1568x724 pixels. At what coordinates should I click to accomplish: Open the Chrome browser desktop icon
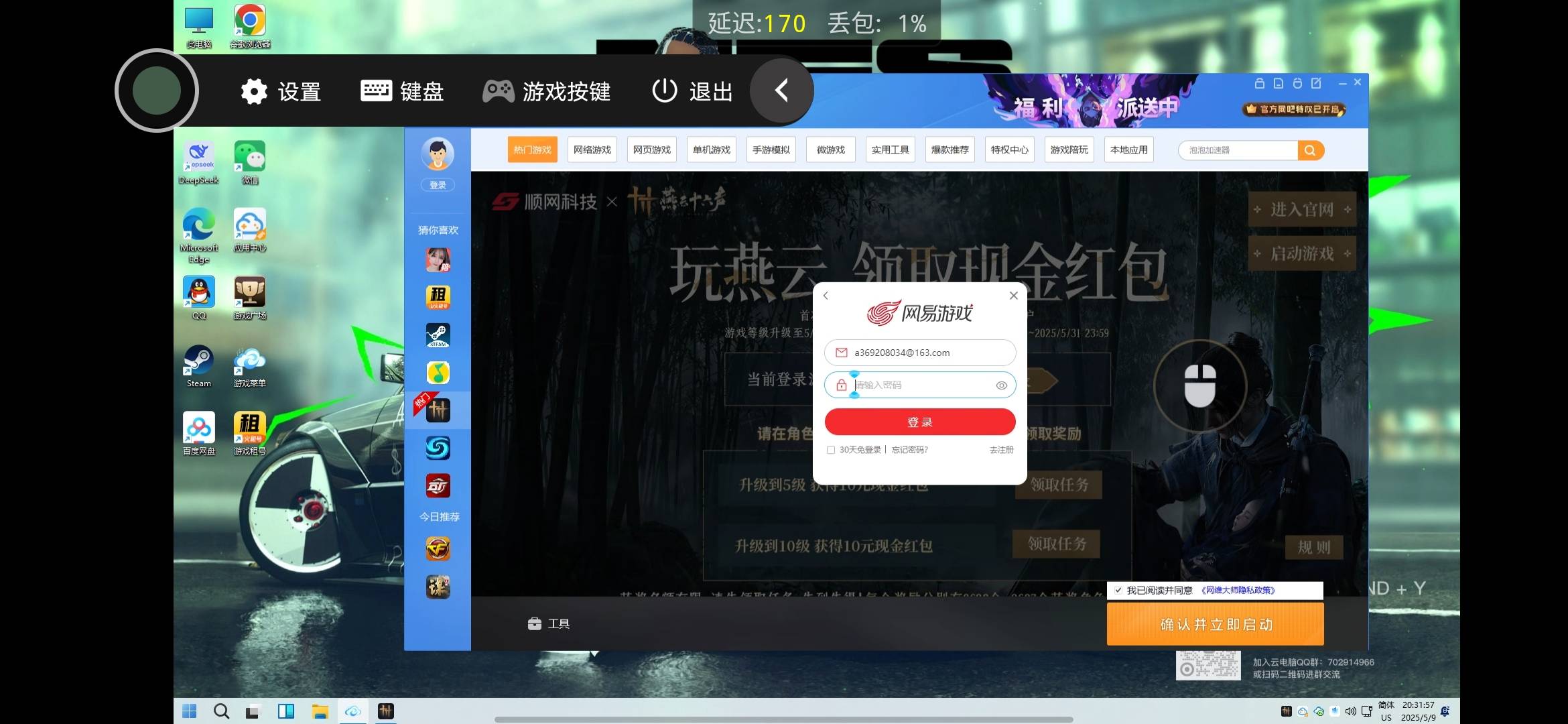[x=250, y=27]
